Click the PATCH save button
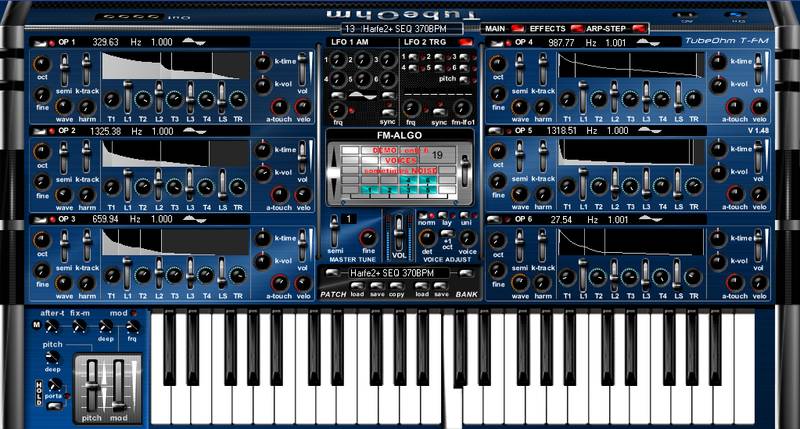The height and width of the screenshot is (429, 800). pos(377,287)
